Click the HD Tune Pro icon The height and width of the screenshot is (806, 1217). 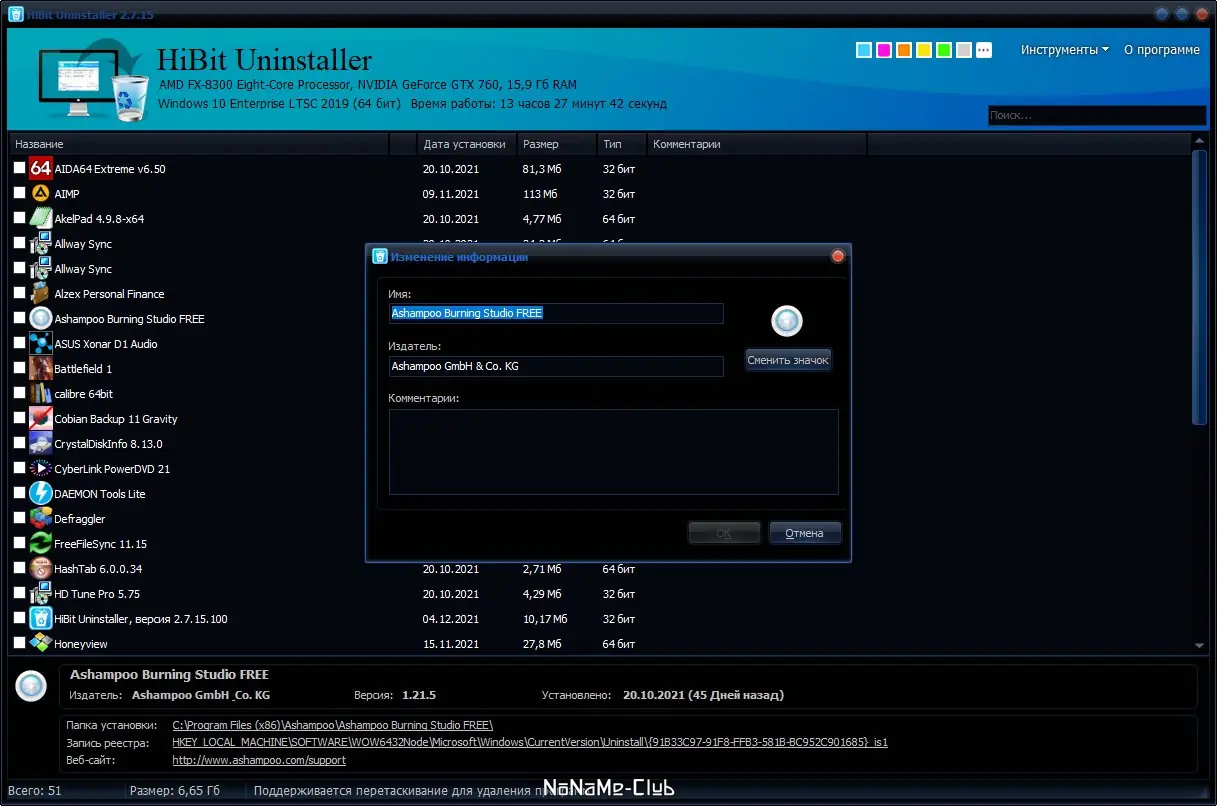[x=41, y=593]
